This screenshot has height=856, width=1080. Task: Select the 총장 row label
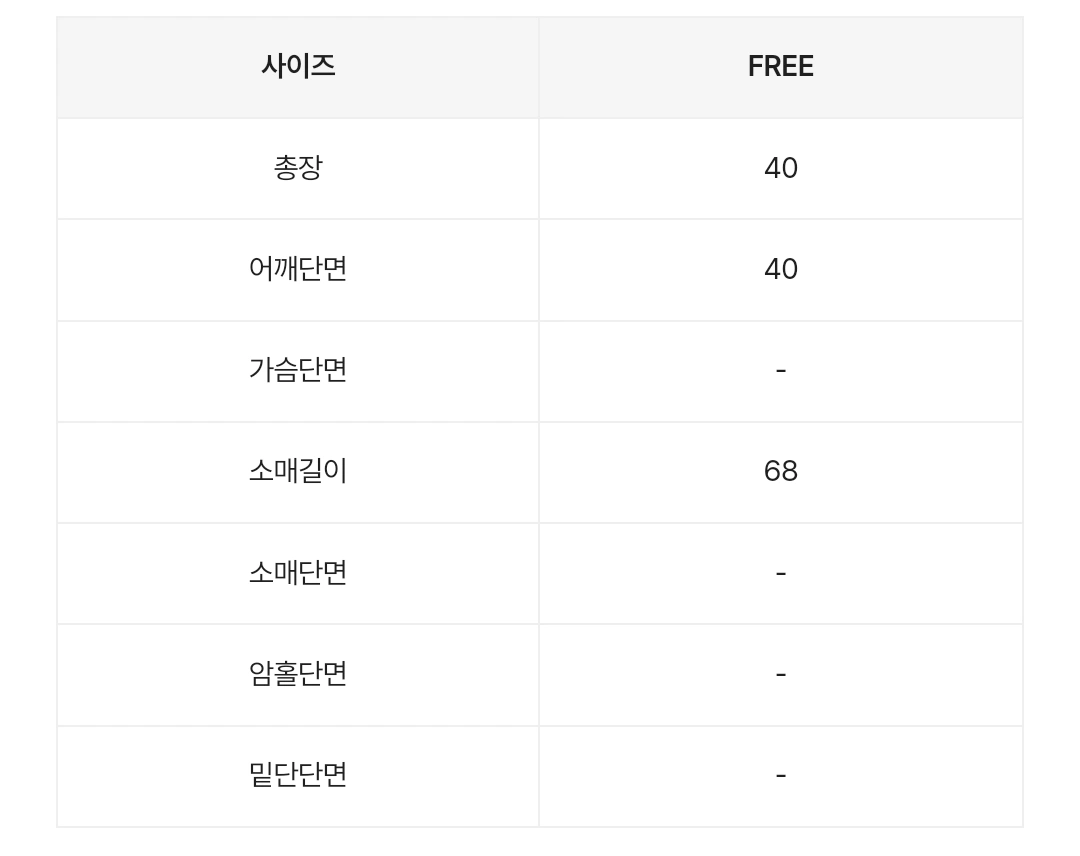point(298,168)
